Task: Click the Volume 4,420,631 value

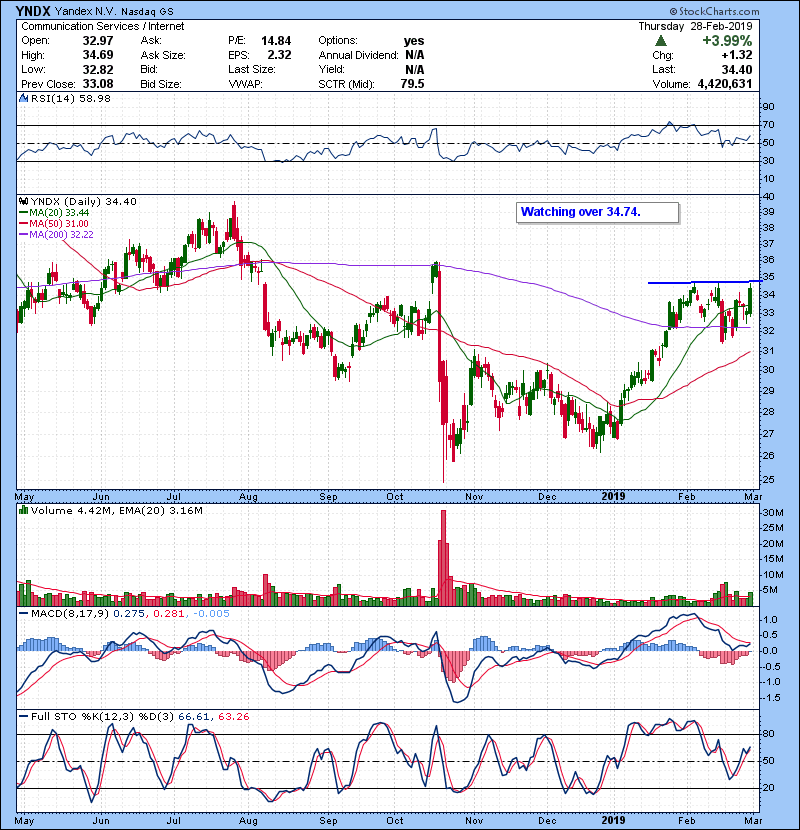Action: pos(725,84)
